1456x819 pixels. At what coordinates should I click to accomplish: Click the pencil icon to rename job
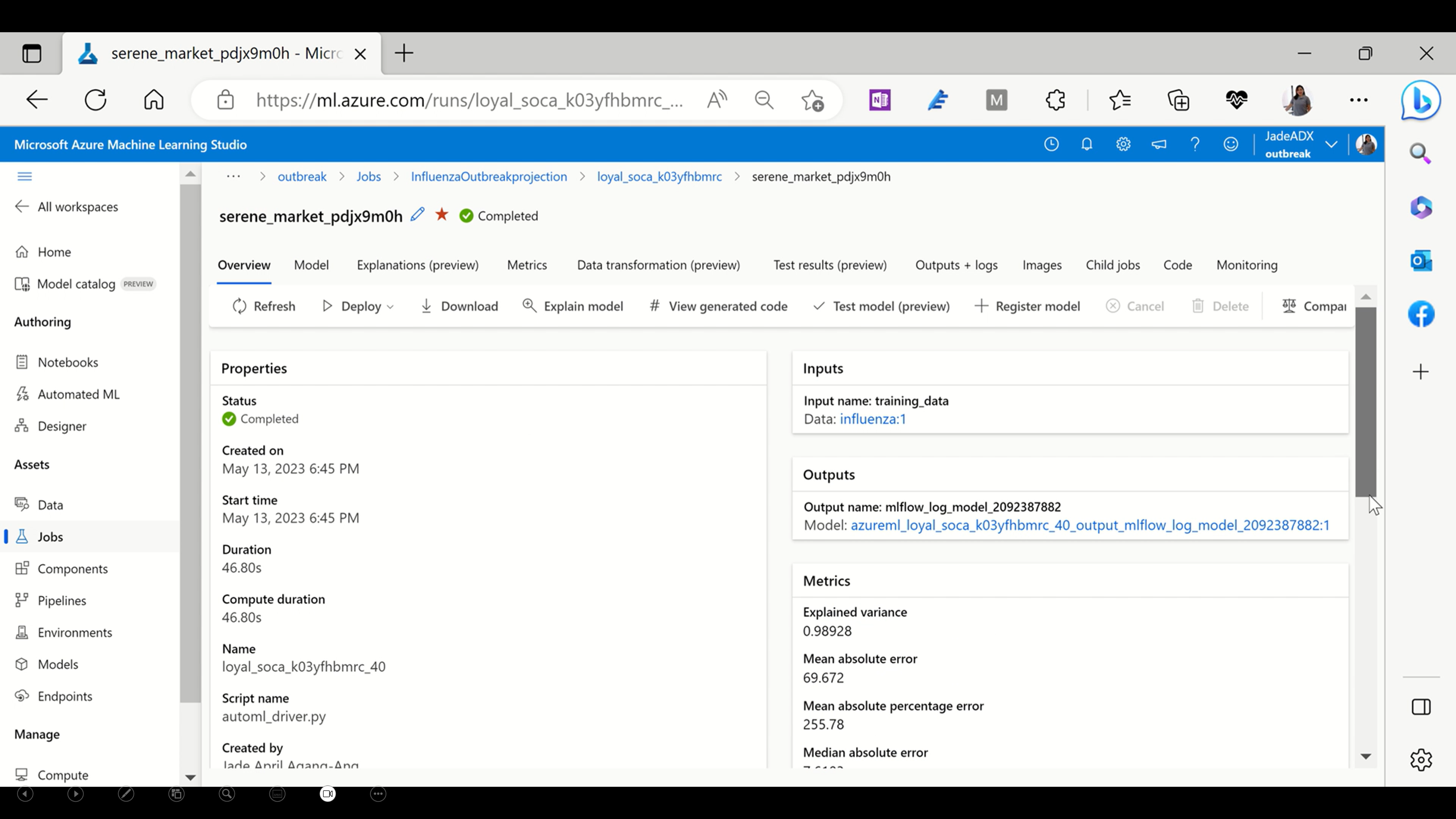(x=417, y=215)
